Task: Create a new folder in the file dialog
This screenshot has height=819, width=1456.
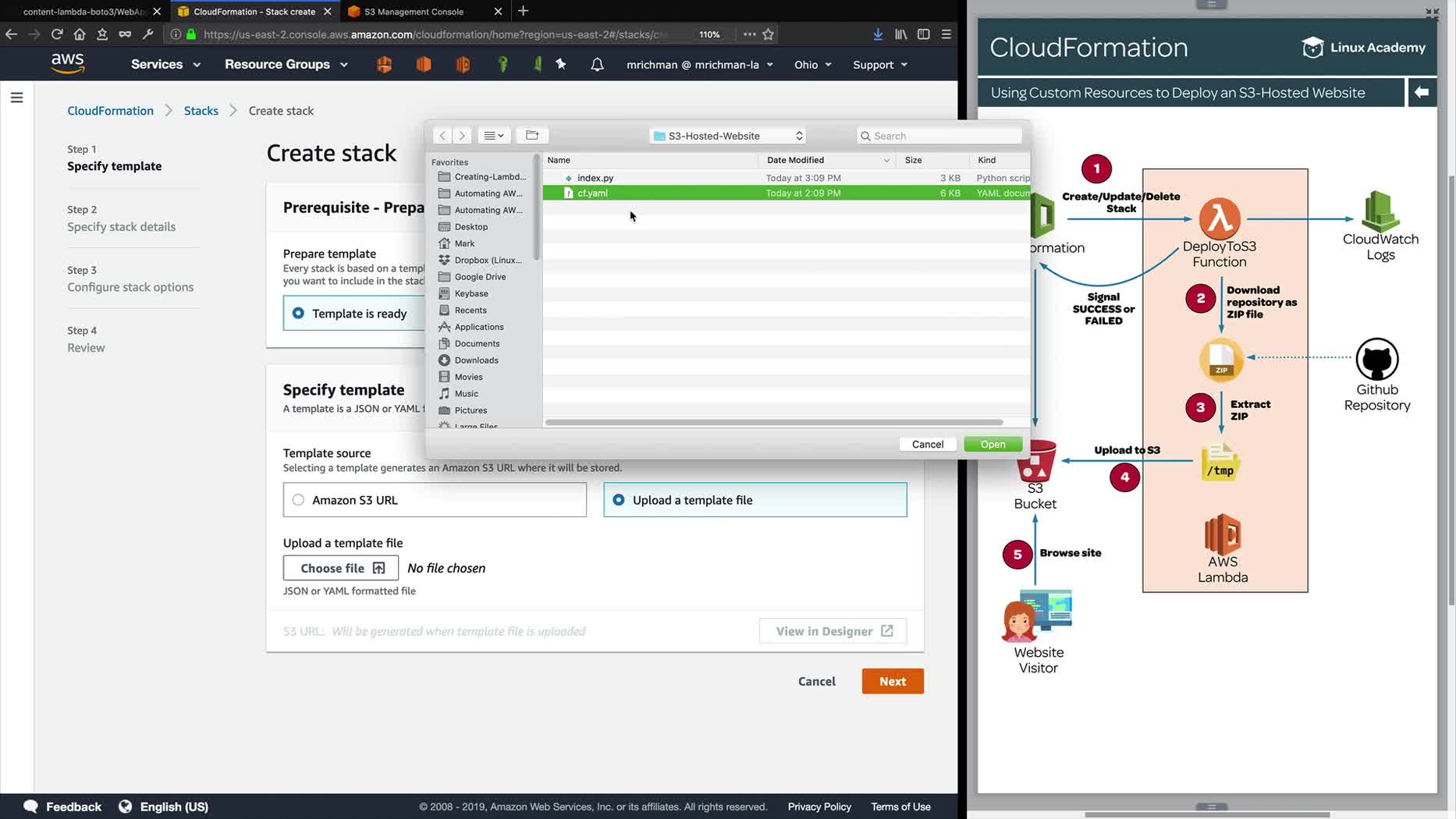Action: [532, 136]
